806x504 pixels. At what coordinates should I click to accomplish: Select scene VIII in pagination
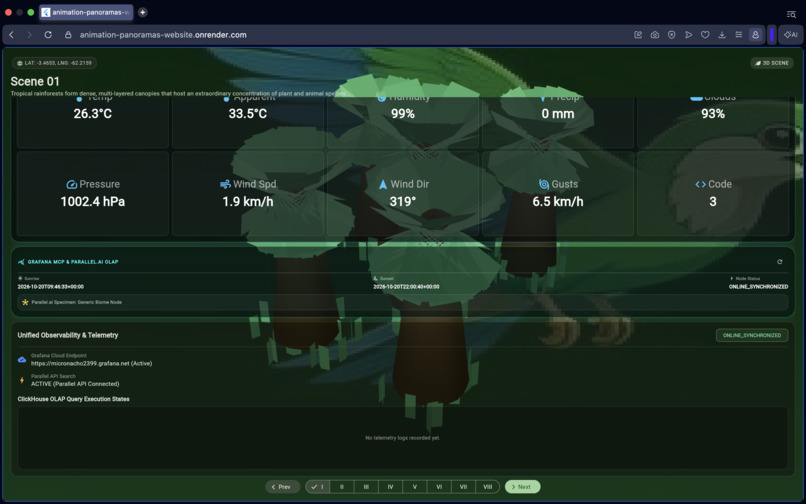(487, 487)
